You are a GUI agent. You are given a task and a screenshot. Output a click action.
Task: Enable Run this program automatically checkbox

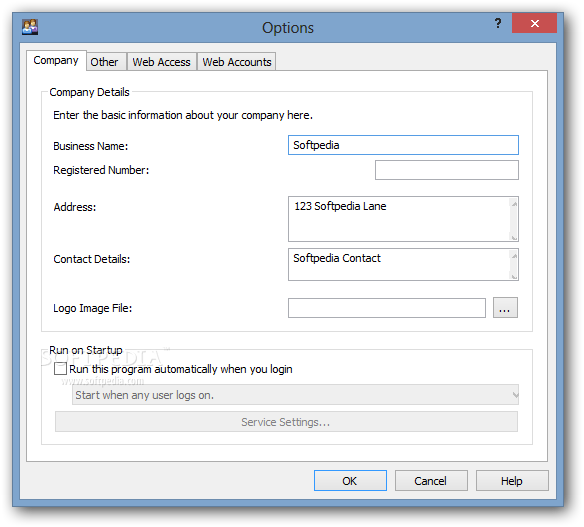60,369
